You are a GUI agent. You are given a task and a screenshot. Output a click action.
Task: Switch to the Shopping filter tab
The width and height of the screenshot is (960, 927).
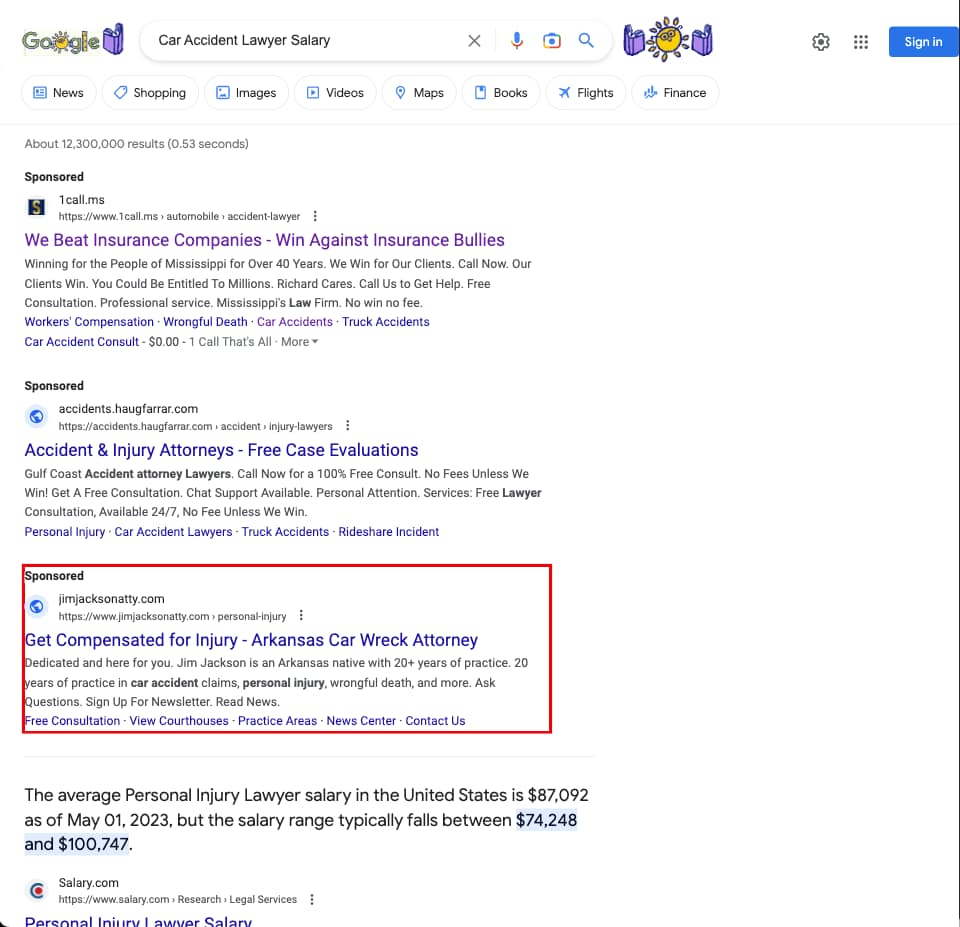[150, 92]
